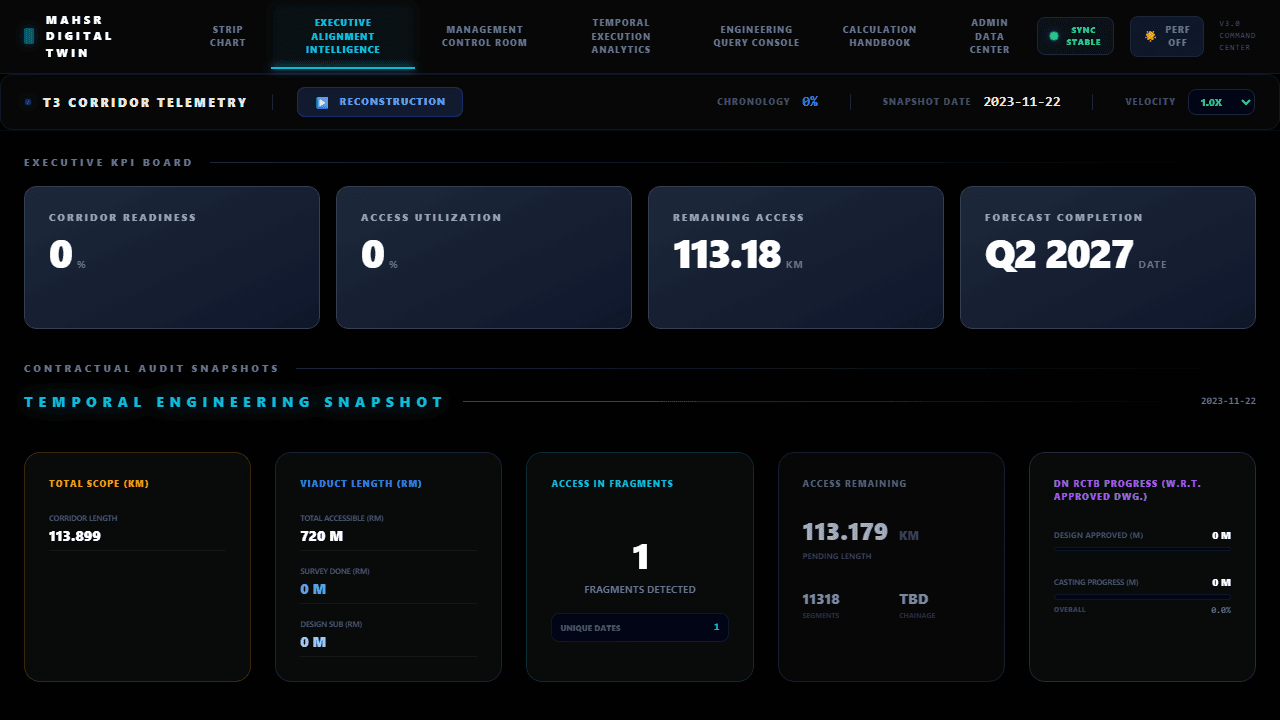The image size is (1280, 720).
Task: Open the Calculation Handbook tab
Action: pos(879,36)
